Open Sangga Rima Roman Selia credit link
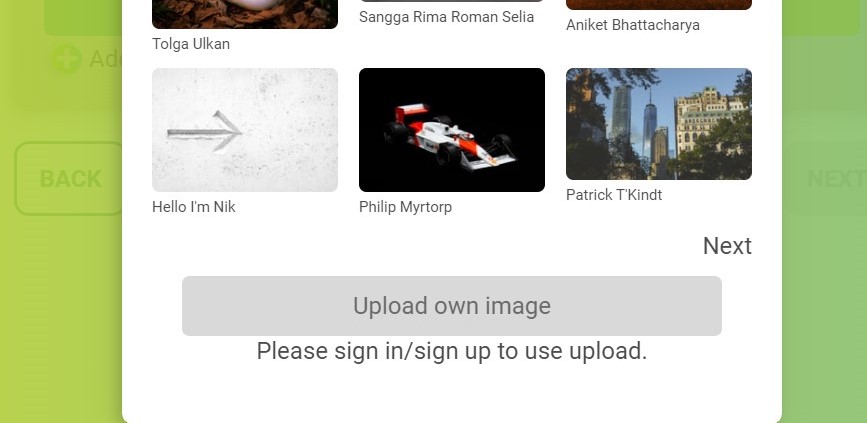The height and width of the screenshot is (423, 867). (446, 17)
